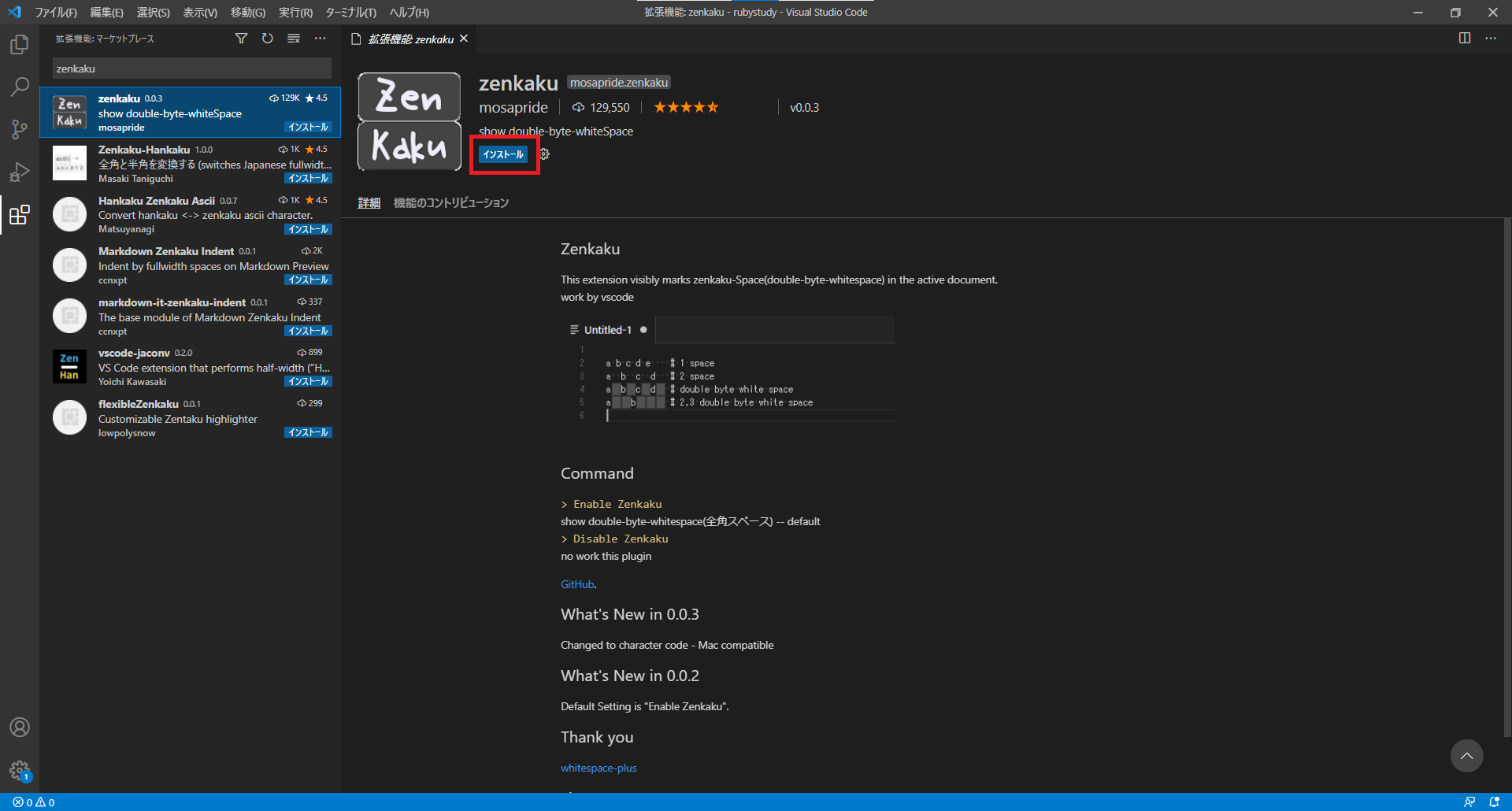
Task: Select the Extensions view icon
Action: pyautogui.click(x=20, y=214)
